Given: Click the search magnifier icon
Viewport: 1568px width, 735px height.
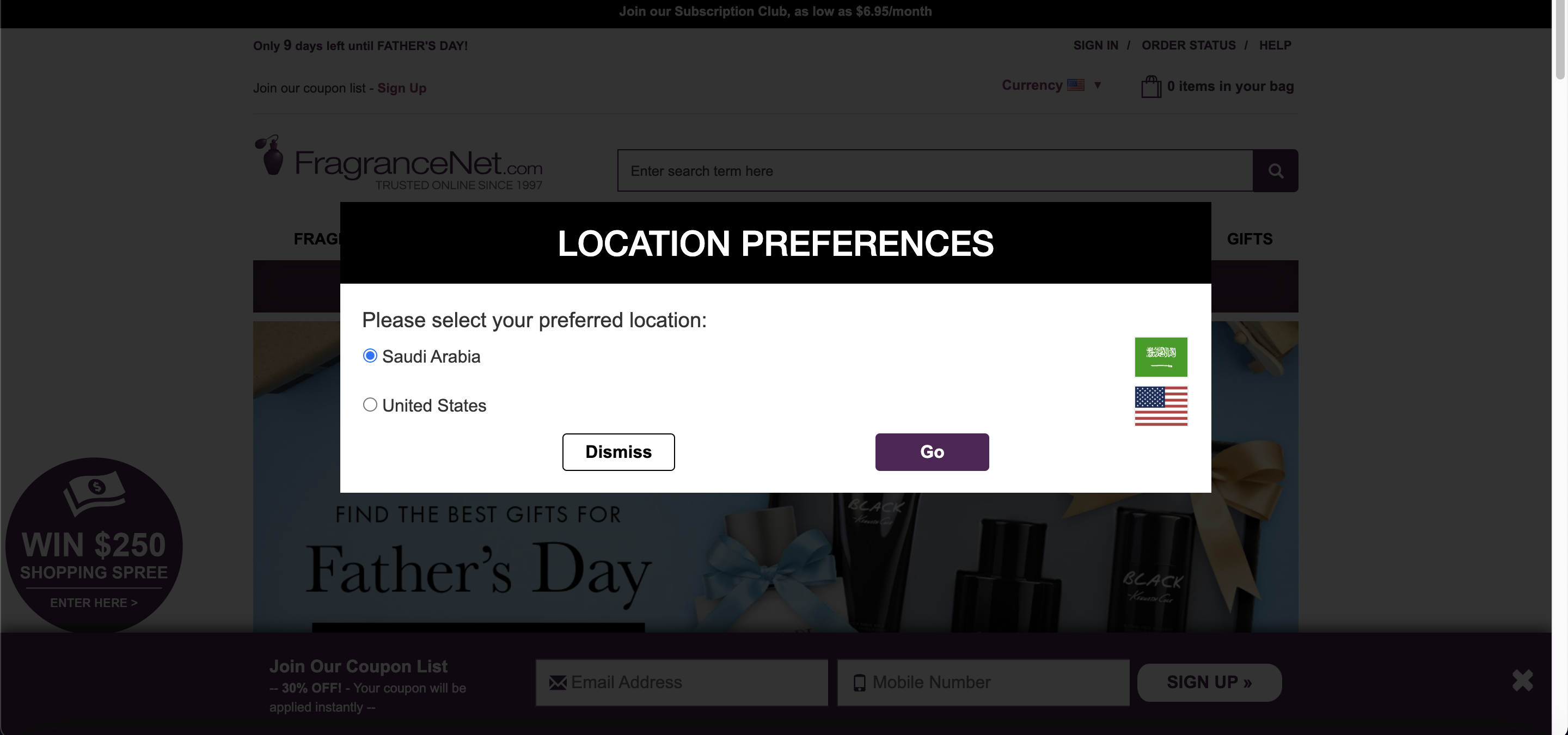Looking at the screenshot, I should pyautogui.click(x=1275, y=171).
